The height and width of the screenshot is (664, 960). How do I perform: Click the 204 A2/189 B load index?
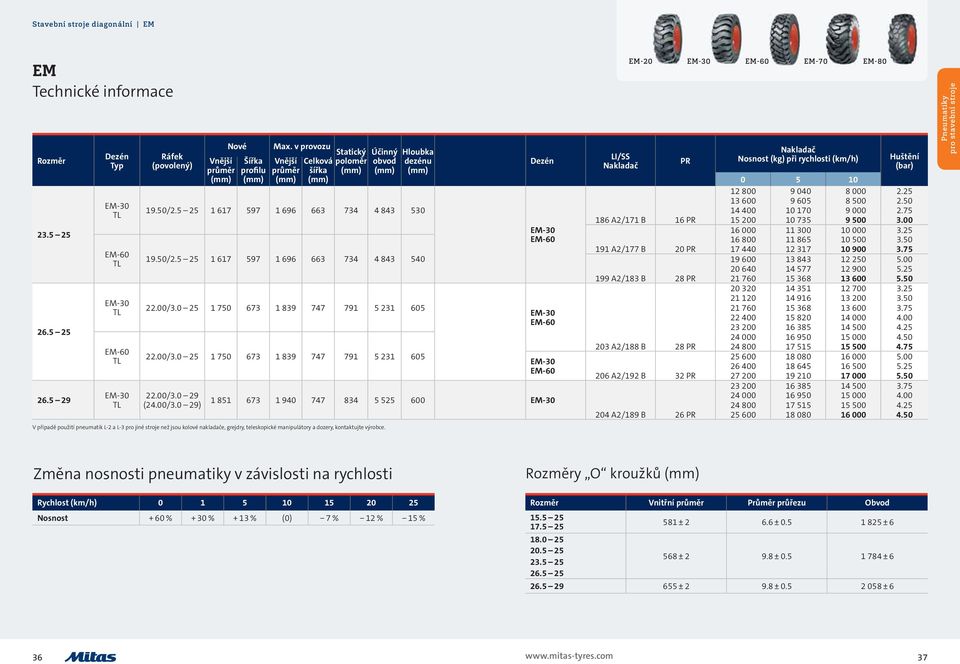(620, 415)
